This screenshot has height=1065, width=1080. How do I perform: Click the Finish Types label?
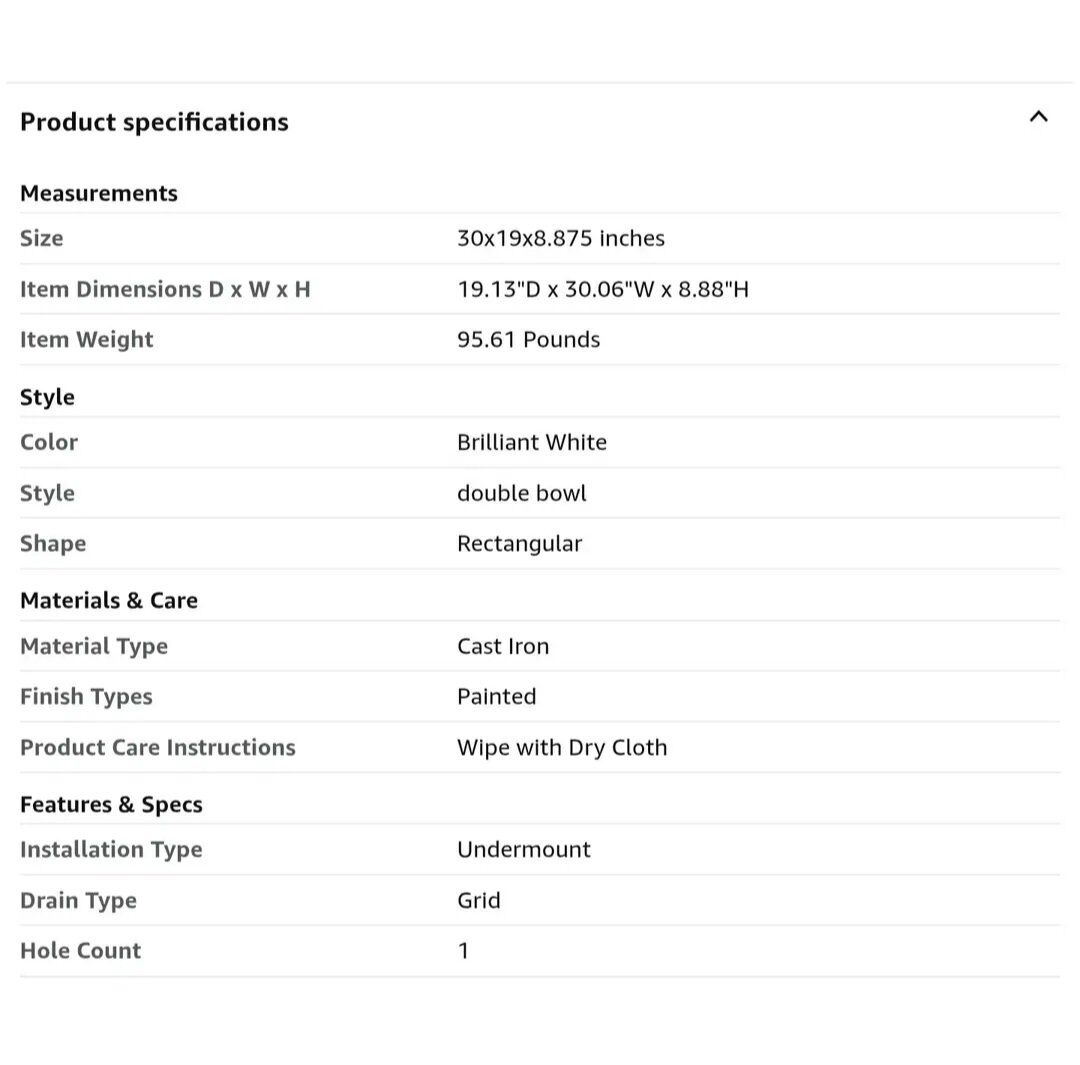tap(86, 696)
